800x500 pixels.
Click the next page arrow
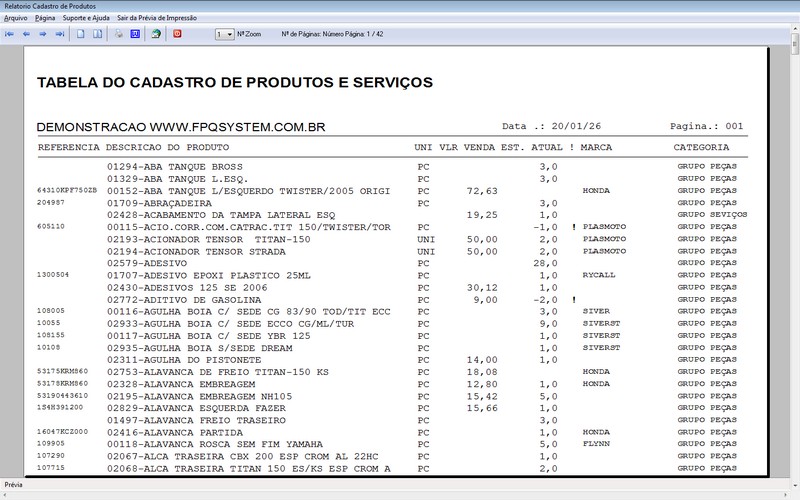click(x=43, y=34)
